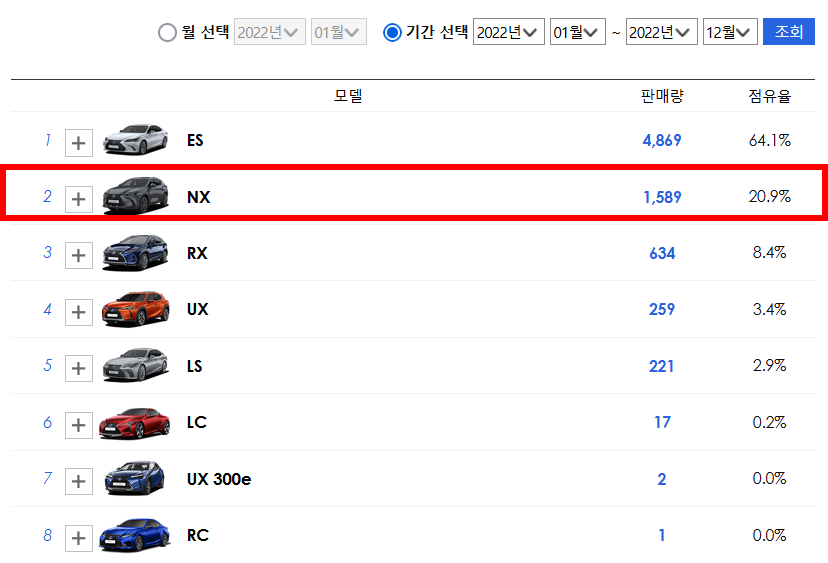This screenshot has width=828, height=563.
Task: Click the blue UX 300e car thumbnail
Action: tap(135, 478)
